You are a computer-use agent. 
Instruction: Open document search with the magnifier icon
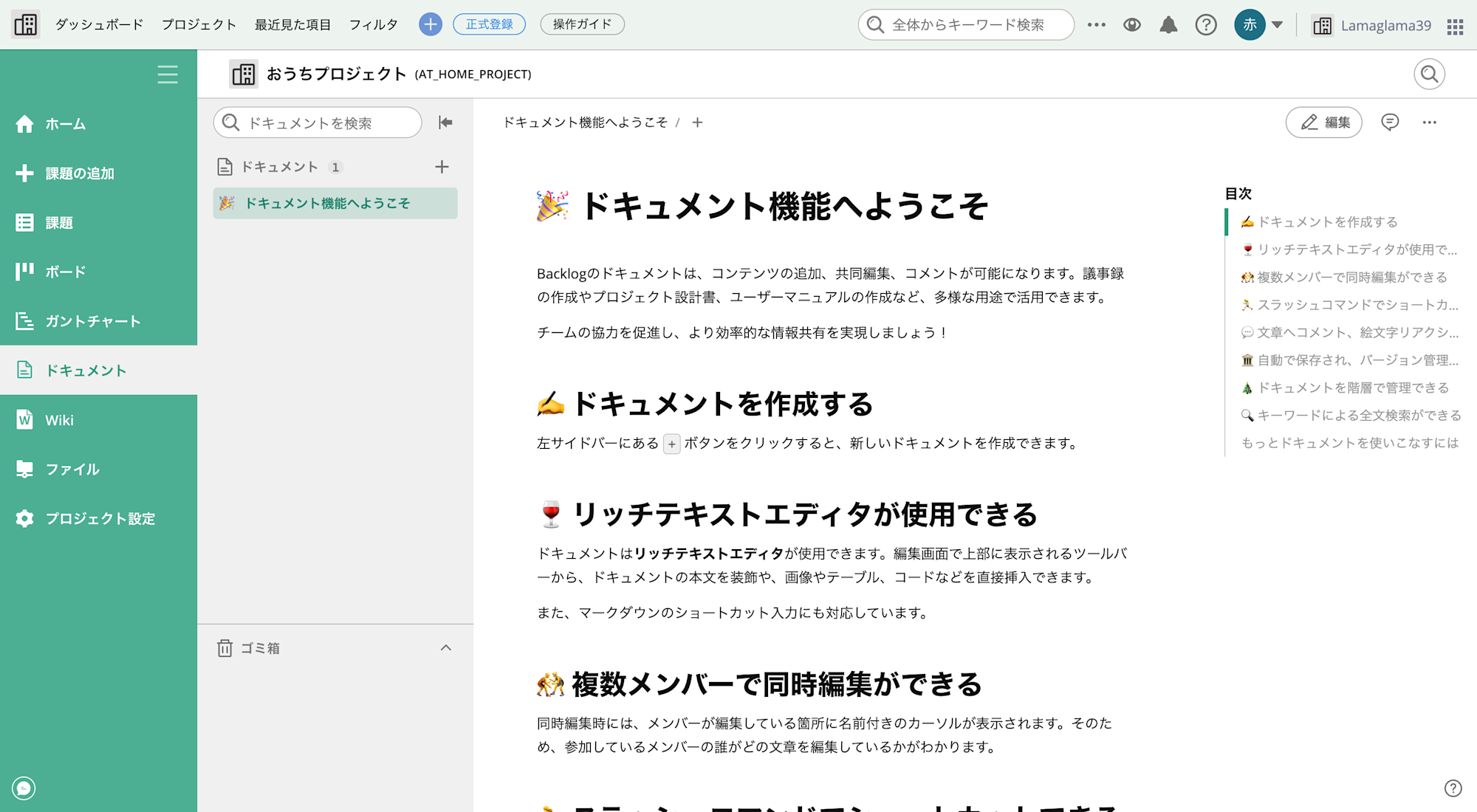coord(1429,74)
